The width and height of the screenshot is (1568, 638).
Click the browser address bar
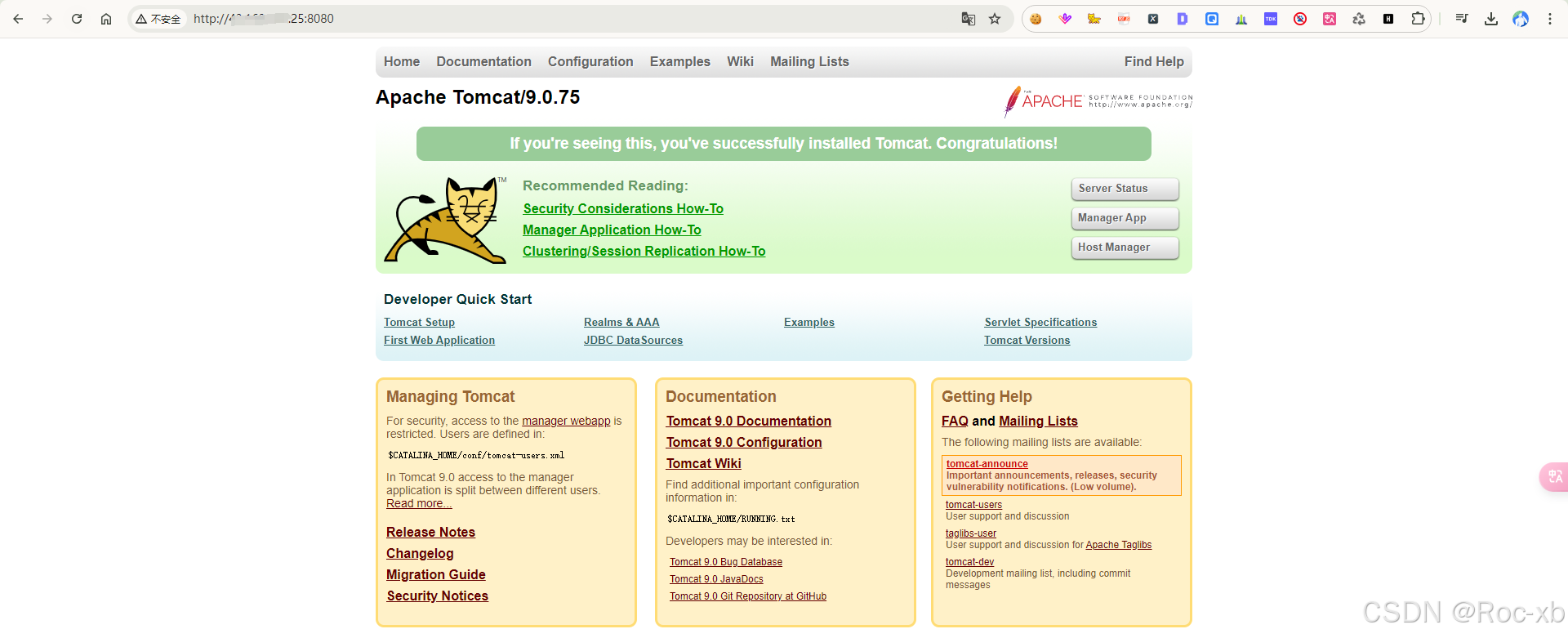pyautogui.click(x=572, y=19)
